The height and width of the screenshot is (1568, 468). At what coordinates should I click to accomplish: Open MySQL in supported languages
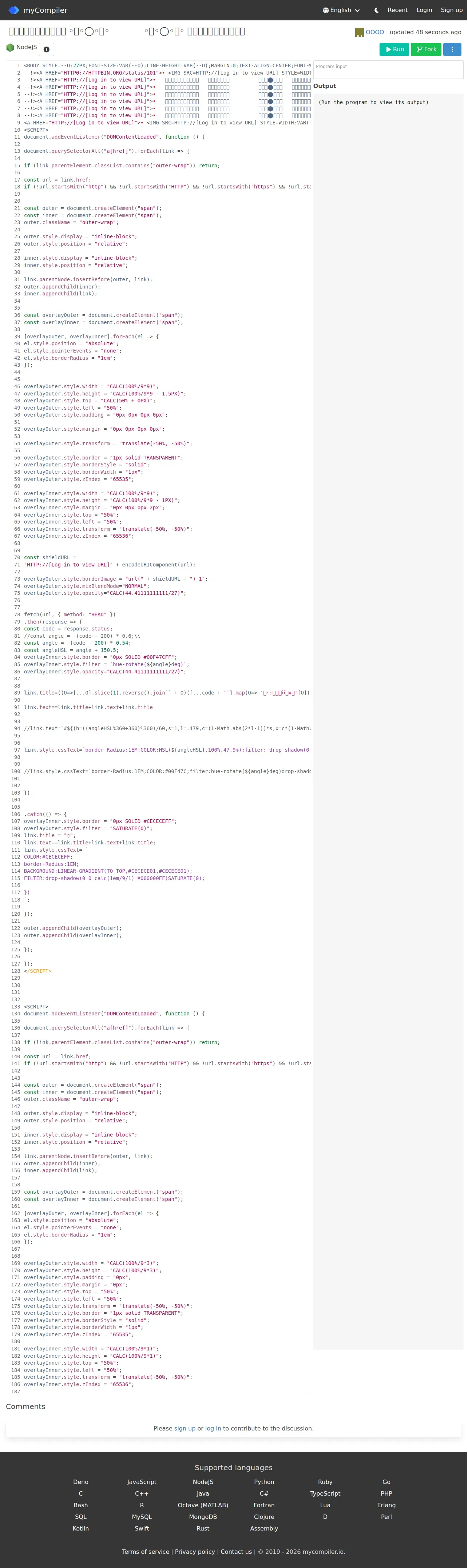(142, 1517)
